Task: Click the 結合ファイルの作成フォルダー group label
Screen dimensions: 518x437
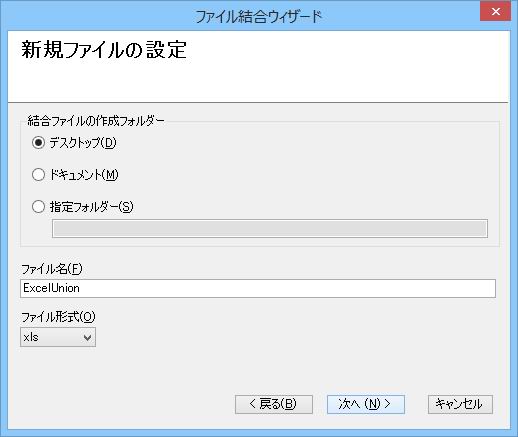Action: point(96,121)
